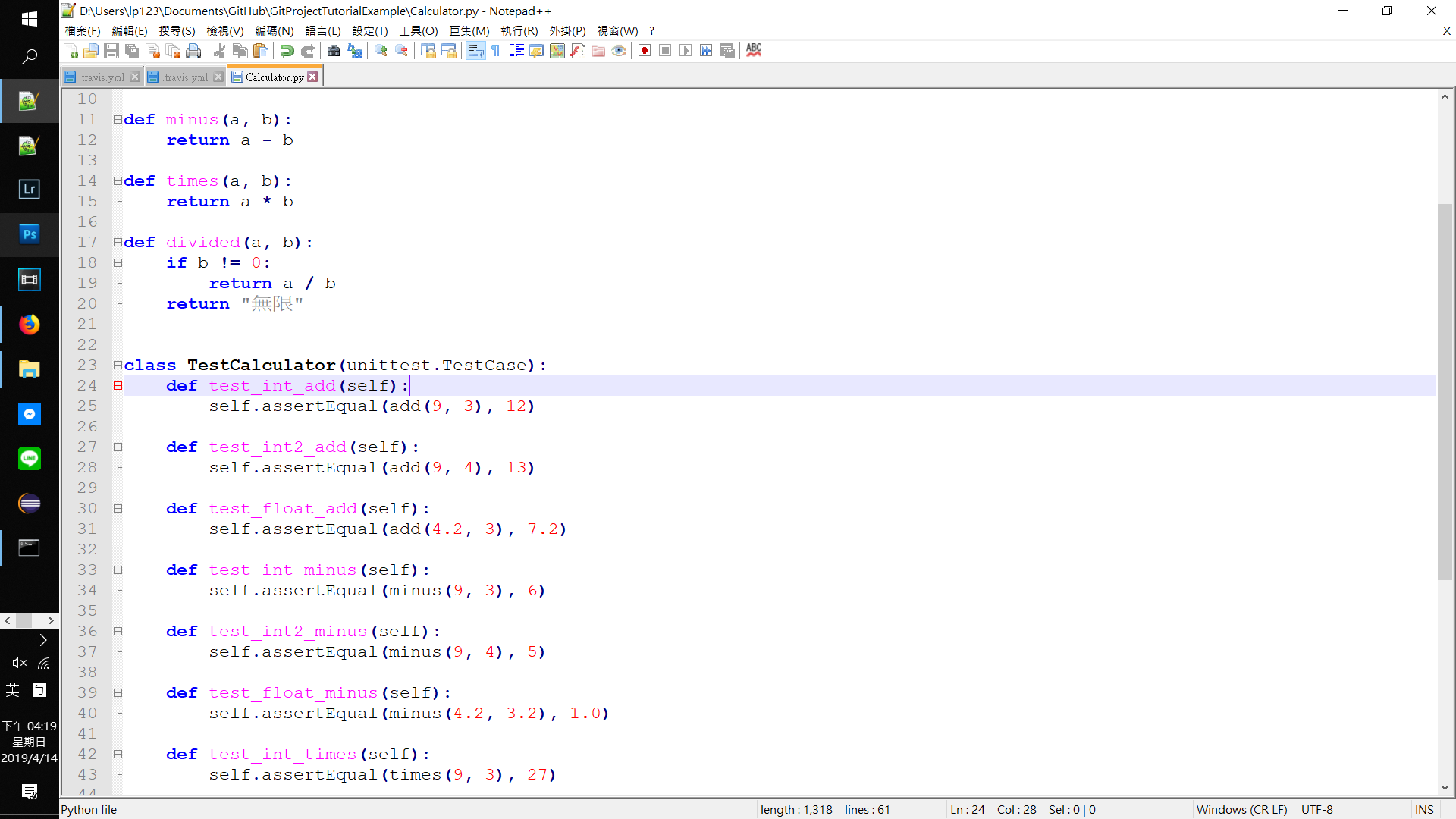Toggle INS insert mode in status bar

[1424, 809]
